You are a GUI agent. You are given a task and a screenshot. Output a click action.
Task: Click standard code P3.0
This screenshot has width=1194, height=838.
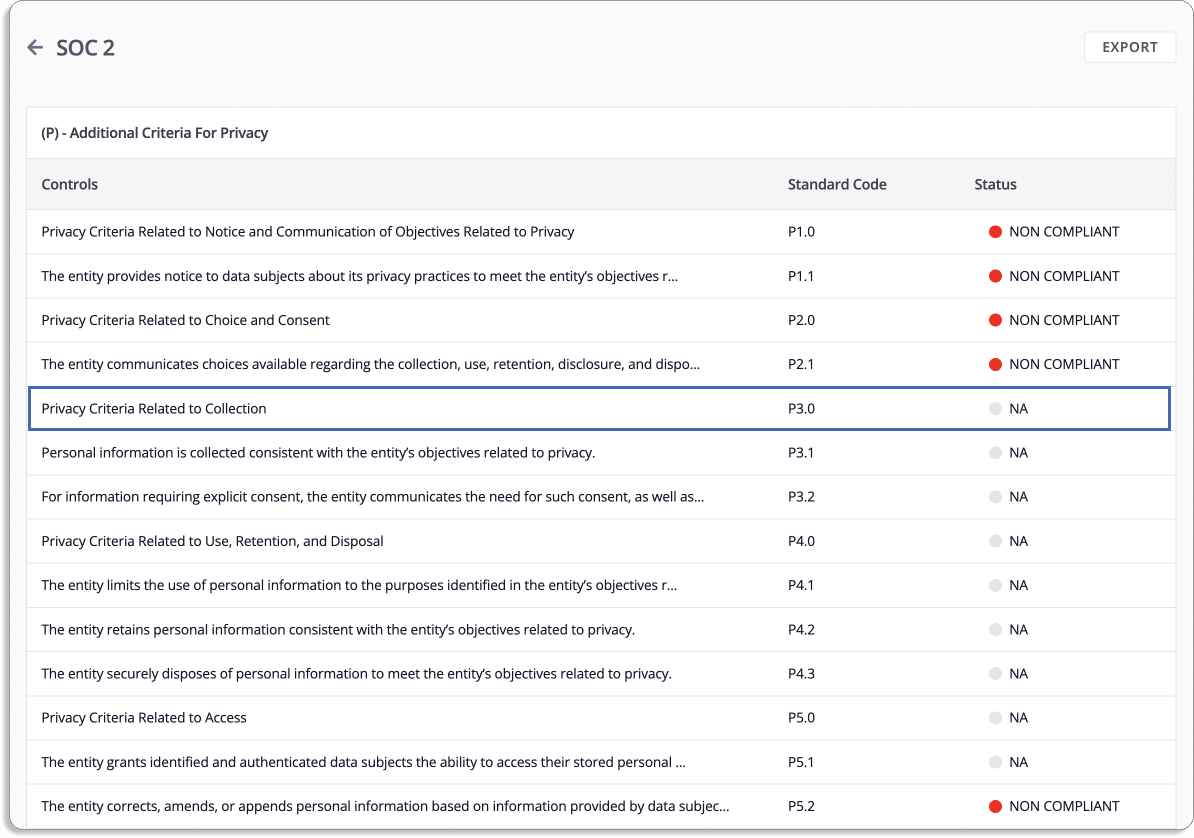pos(801,408)
